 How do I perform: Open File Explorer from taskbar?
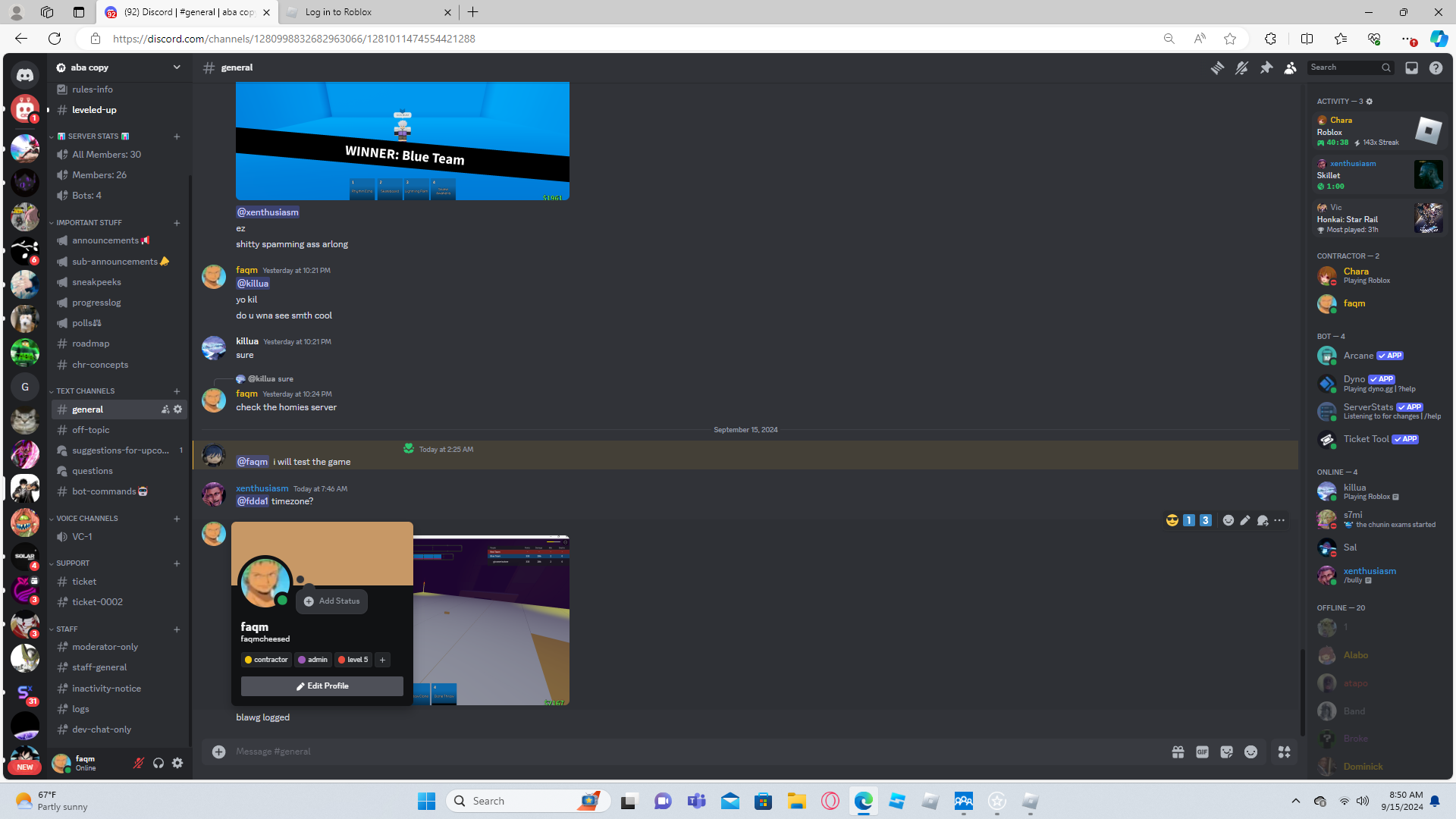click(796, 801)
